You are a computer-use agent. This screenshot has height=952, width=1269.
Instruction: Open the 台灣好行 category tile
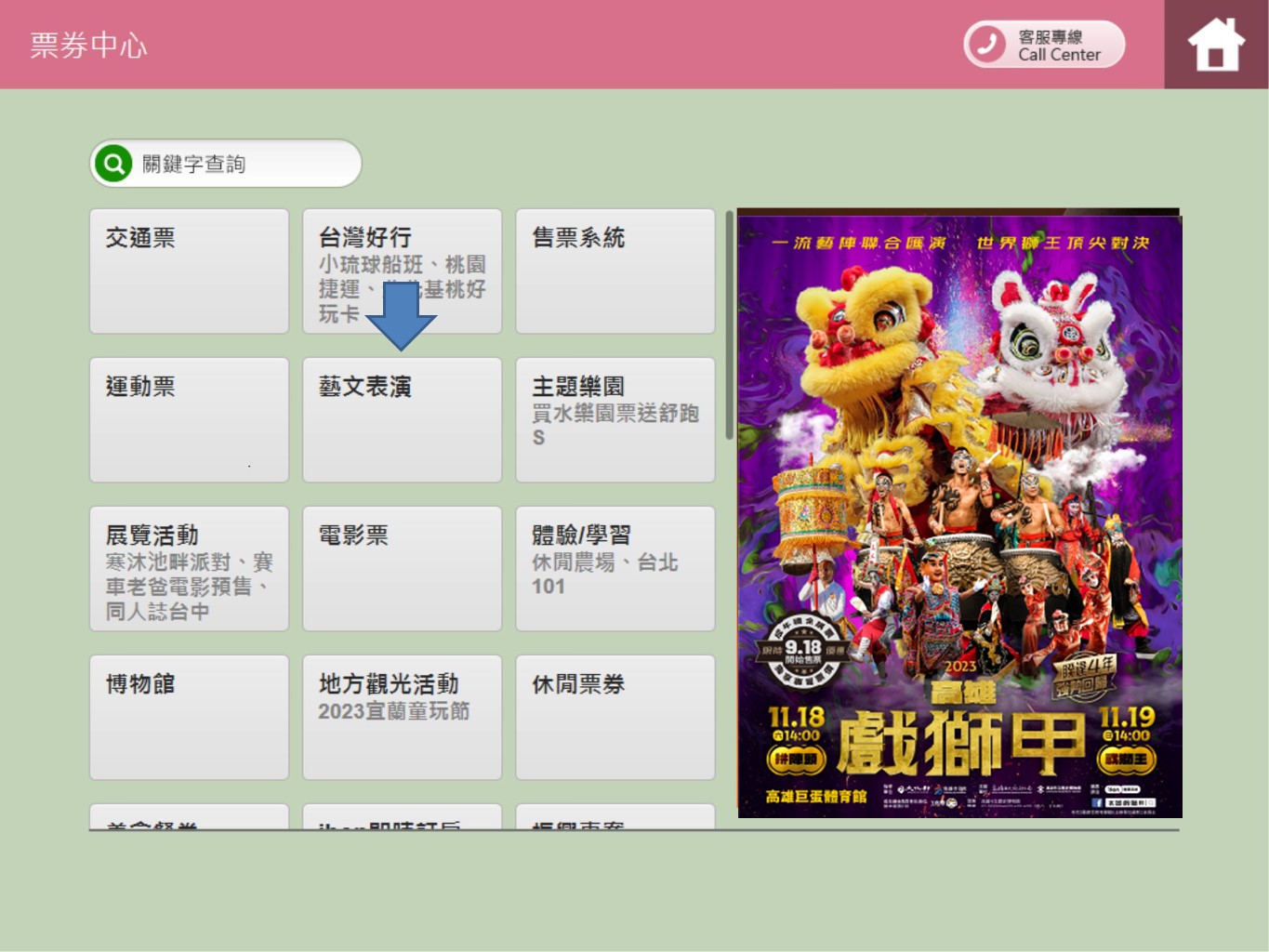coord(402,271)
